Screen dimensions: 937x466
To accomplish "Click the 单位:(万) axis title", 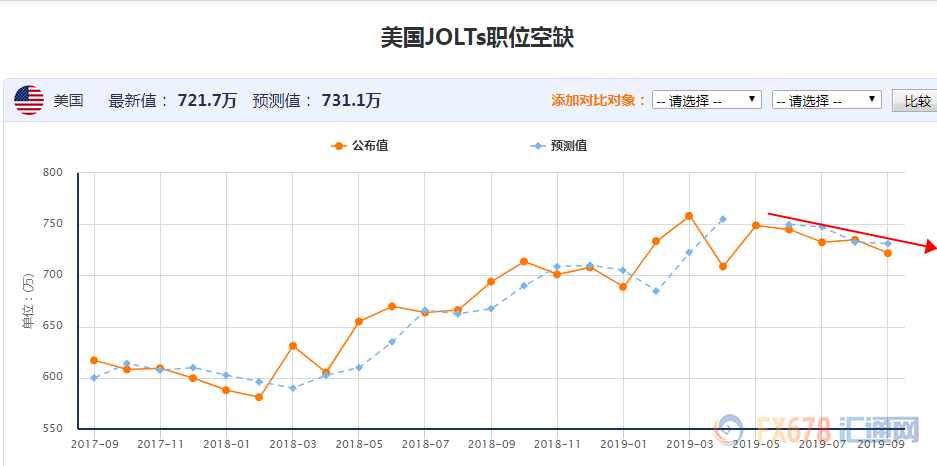I will tap(29, 300).
